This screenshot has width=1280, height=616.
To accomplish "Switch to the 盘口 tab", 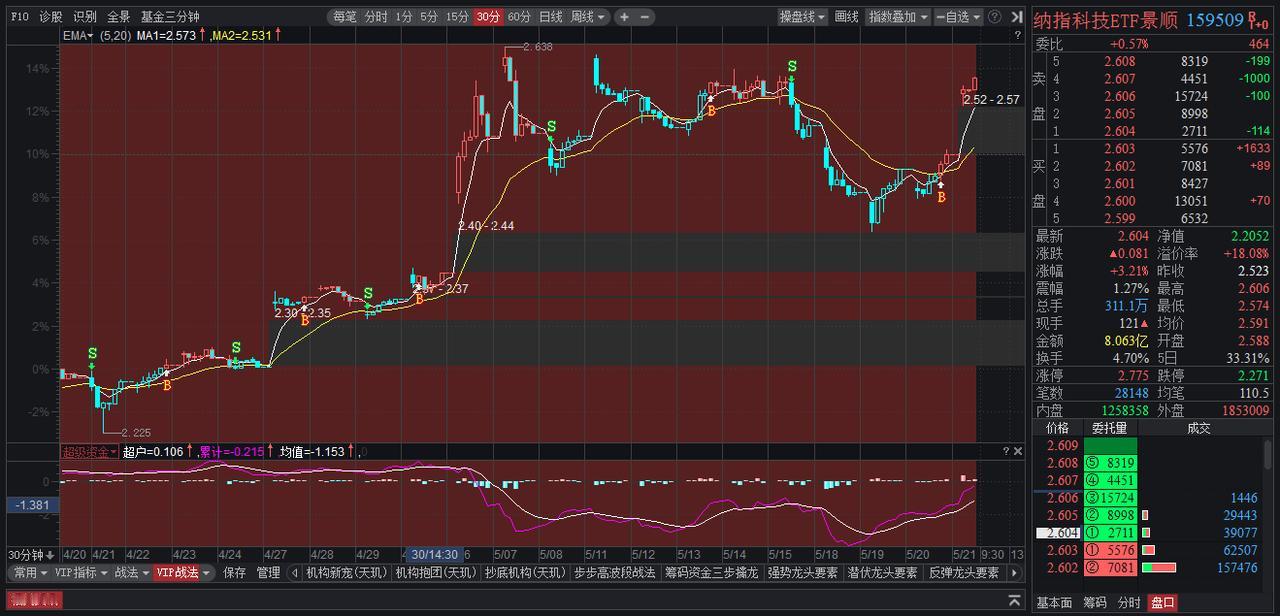I will 1163,602.
